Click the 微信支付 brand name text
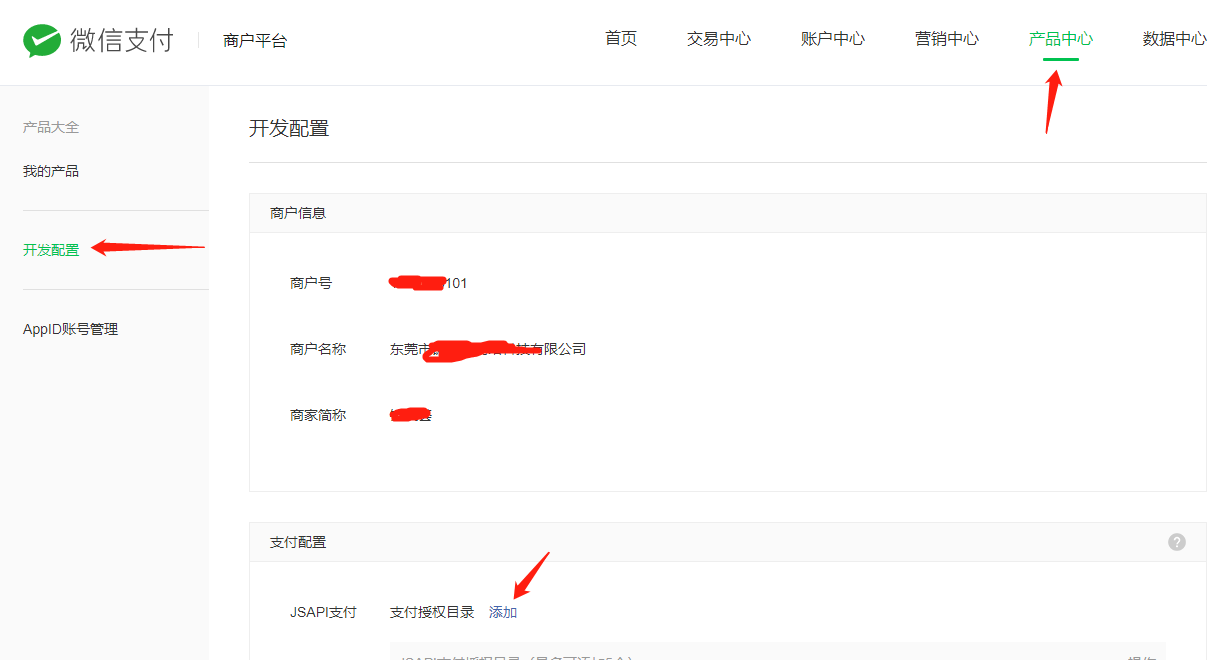The image size is (1207, 660). coord(121,40)
